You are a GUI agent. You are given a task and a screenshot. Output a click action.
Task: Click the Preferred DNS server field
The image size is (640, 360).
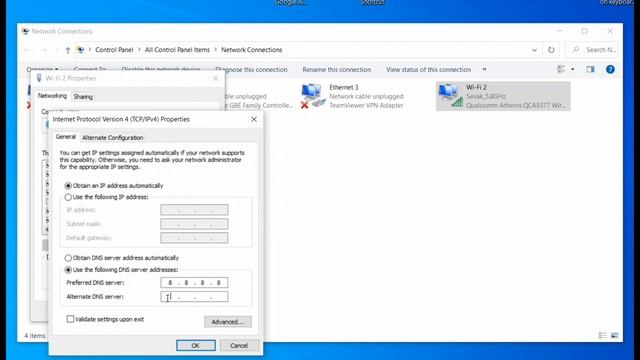pos(194,282)
